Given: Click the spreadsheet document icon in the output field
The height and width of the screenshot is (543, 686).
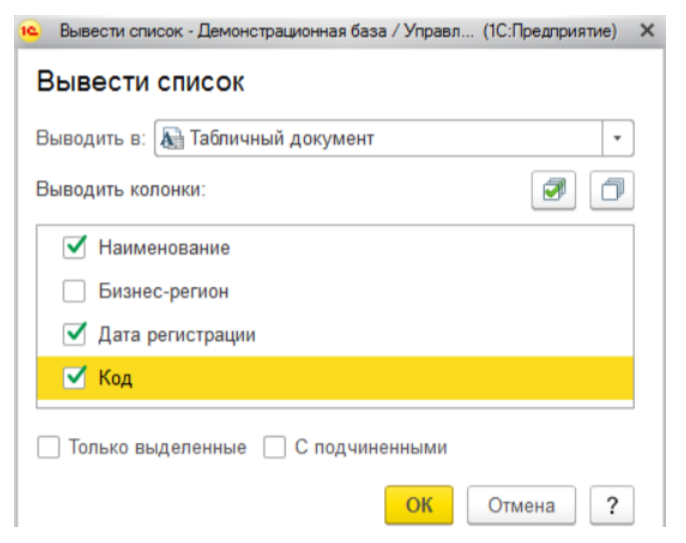Looking at the screenshot, I should pos(172,139).
